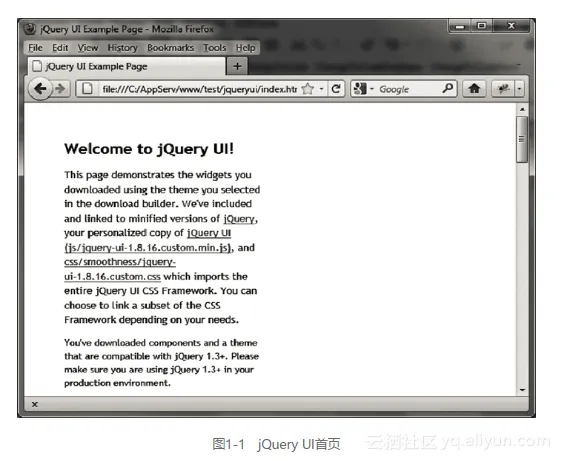Open the Tools menu
This screenshot has width=561, height=461.
point(214,48)
